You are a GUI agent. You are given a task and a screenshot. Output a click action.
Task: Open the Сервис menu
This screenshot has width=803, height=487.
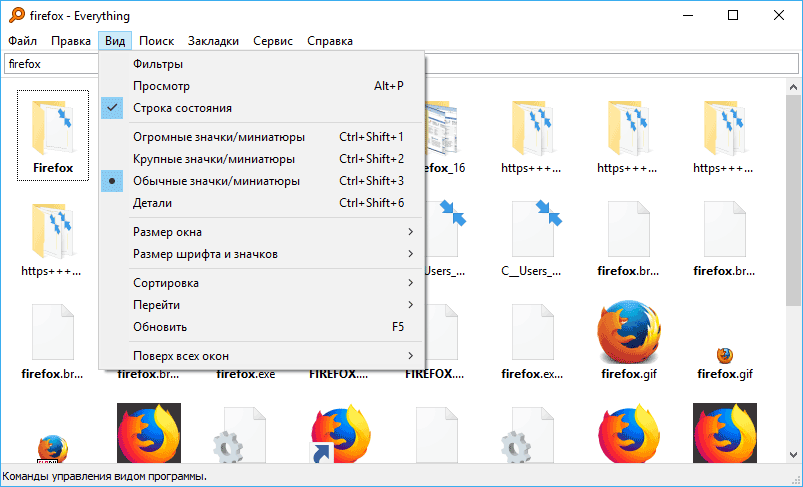point(273,41)
